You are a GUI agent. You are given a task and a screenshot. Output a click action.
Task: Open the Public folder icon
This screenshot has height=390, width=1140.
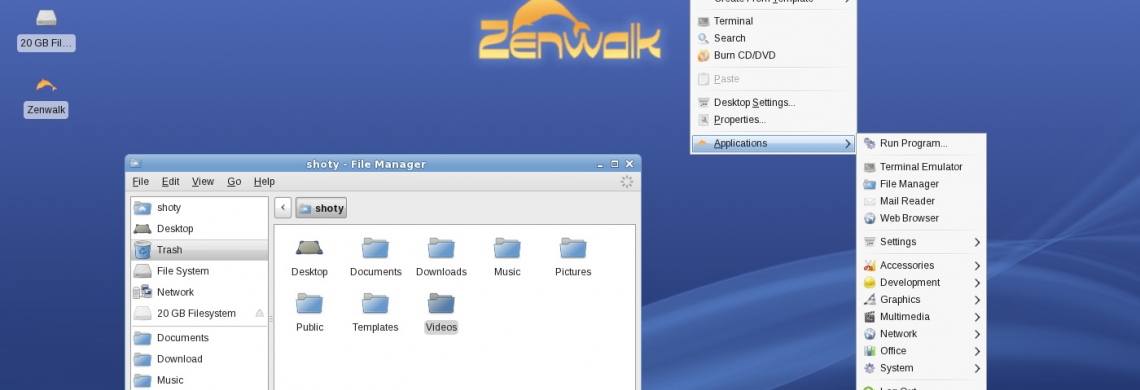point(309,303)
